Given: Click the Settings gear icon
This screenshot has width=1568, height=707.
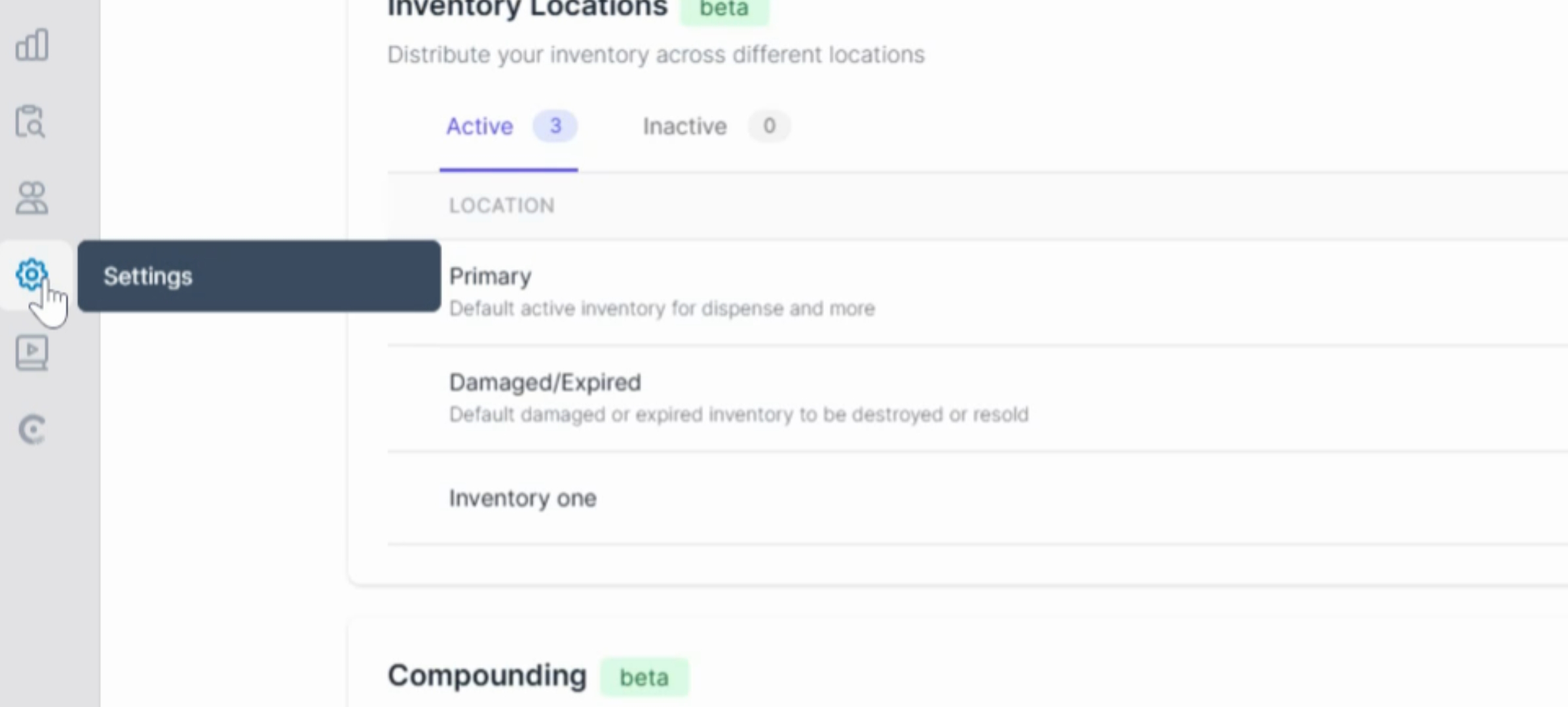Looking at the screenshot, I should [31, 275].
